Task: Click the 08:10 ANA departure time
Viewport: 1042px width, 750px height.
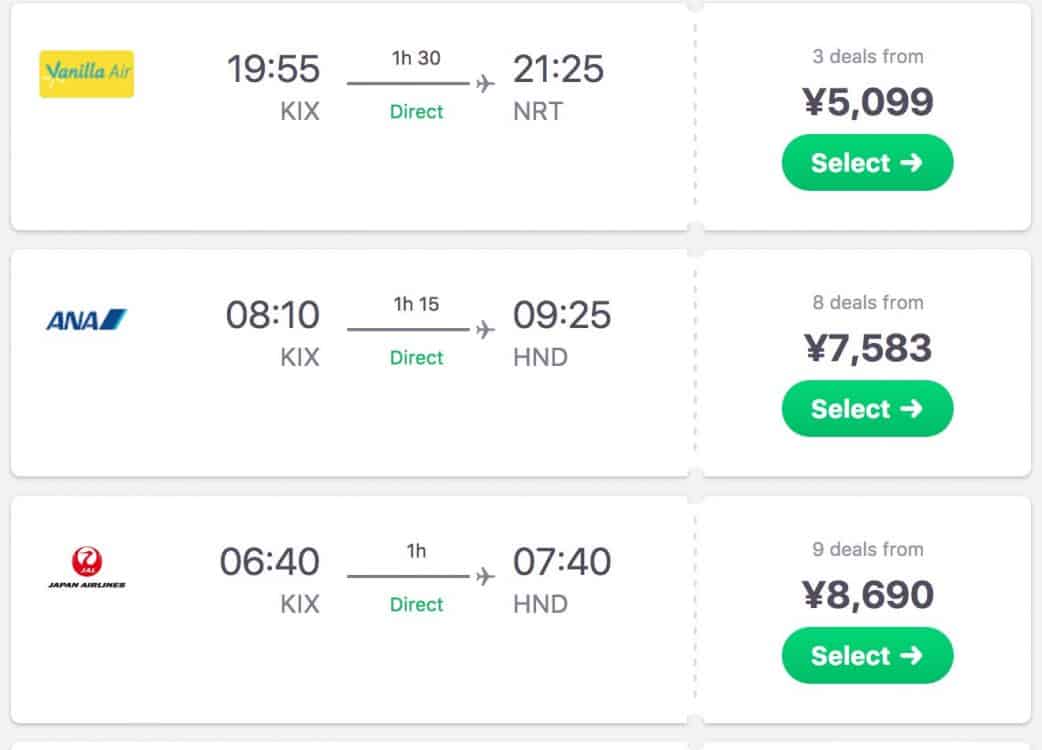Action: (273, 316)
